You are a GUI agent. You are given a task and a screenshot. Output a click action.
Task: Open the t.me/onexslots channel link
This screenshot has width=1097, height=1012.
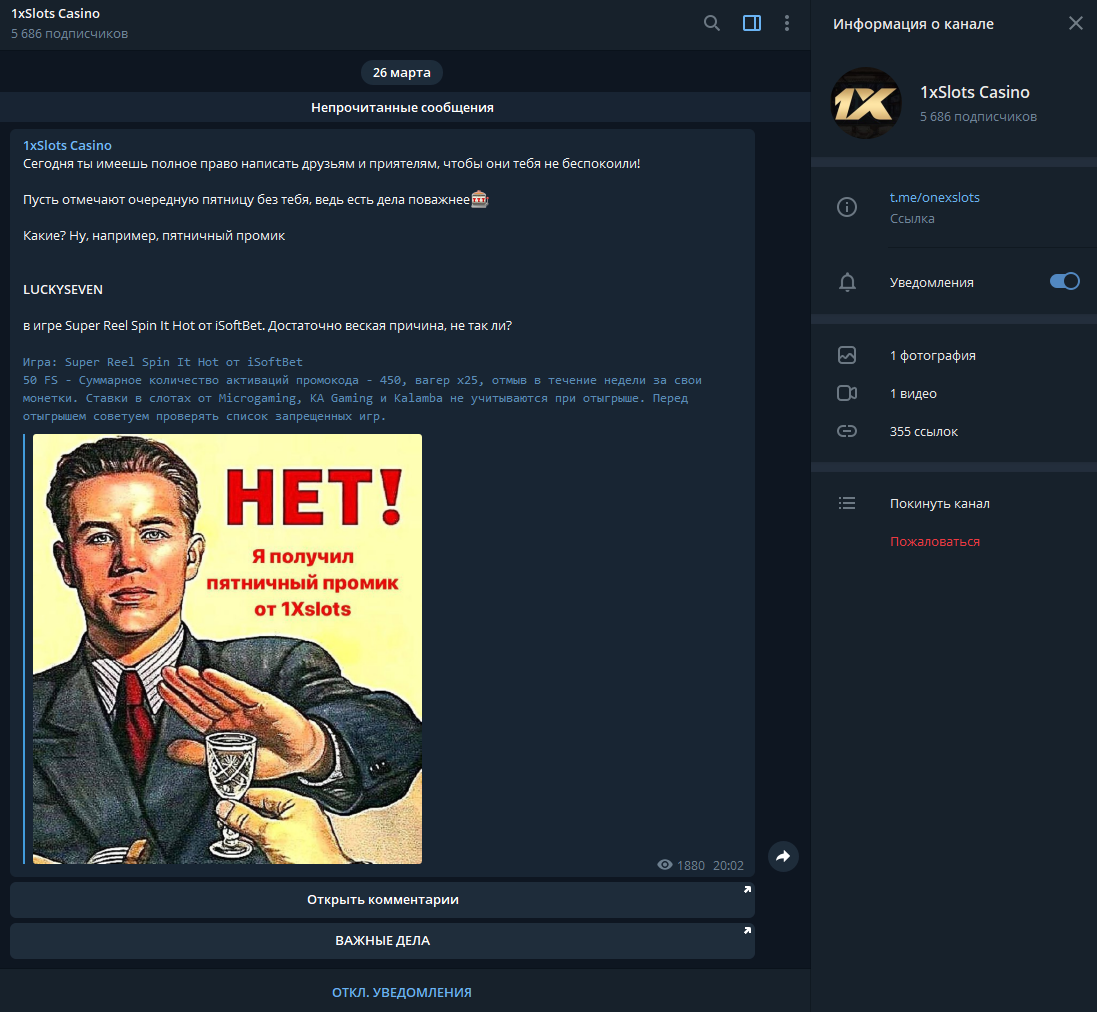click(x=934, y=197)
